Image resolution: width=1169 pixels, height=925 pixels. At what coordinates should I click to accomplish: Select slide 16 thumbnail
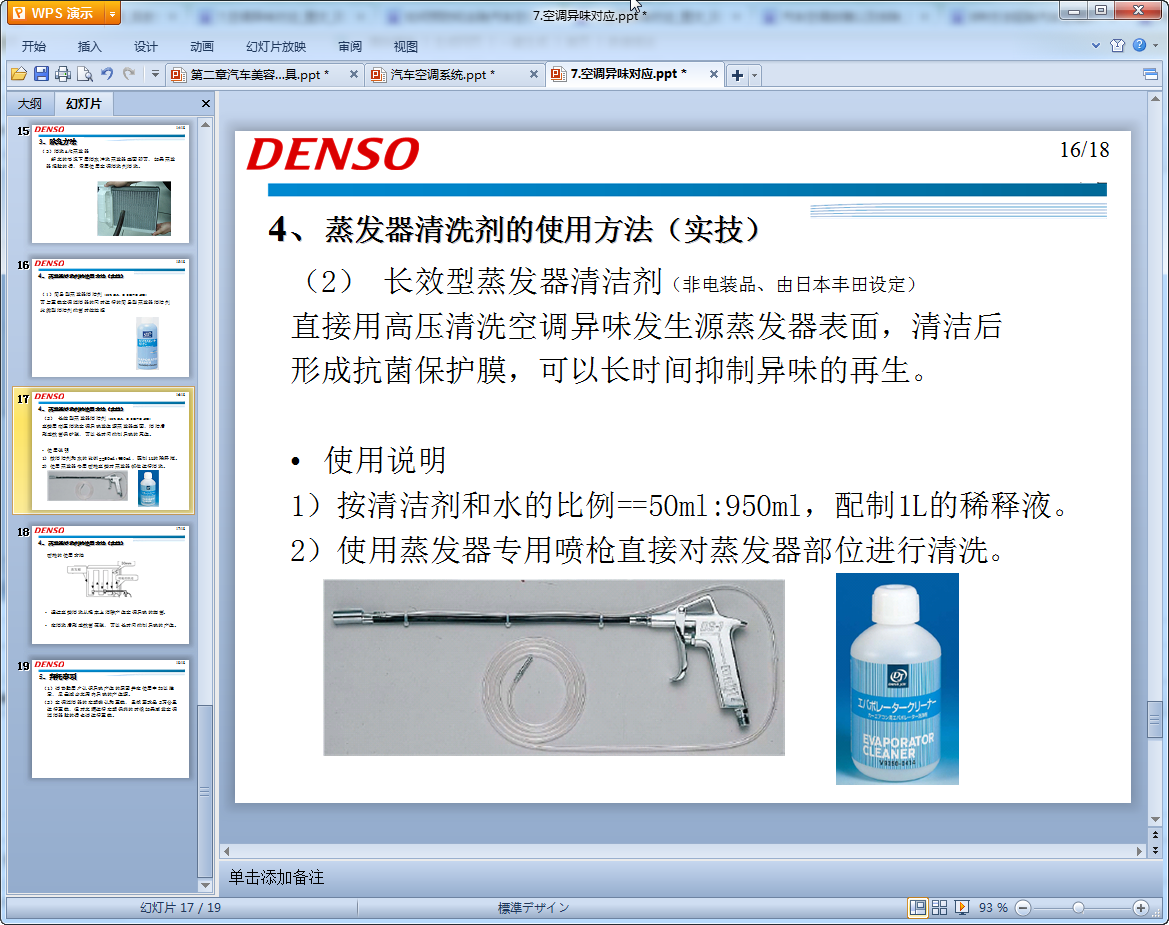(110, 318)
